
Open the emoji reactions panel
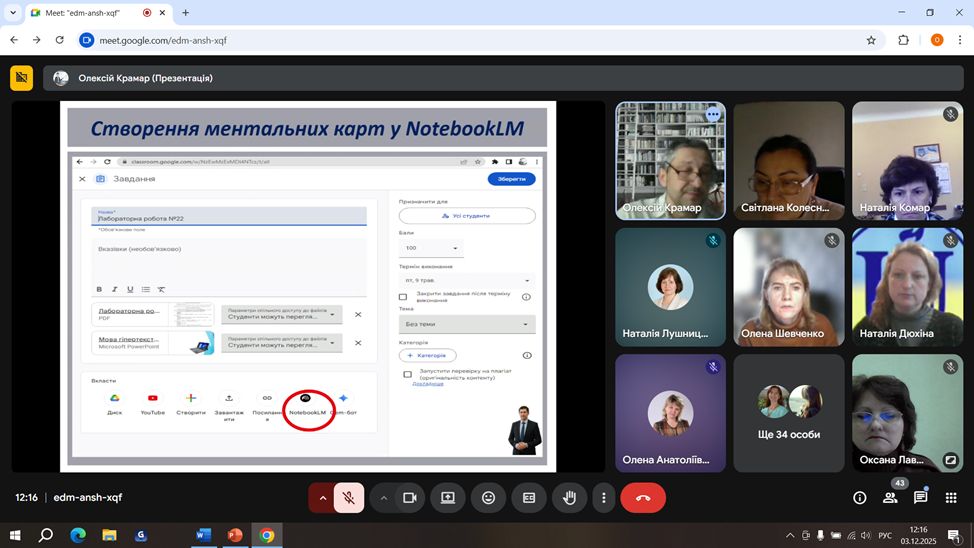pyautogui.click(x=488, y=497)
